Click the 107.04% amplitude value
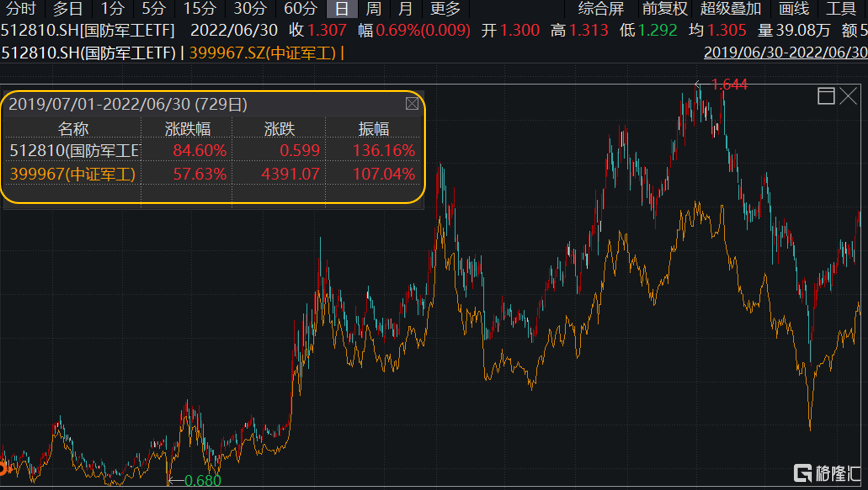 [384, 174]
